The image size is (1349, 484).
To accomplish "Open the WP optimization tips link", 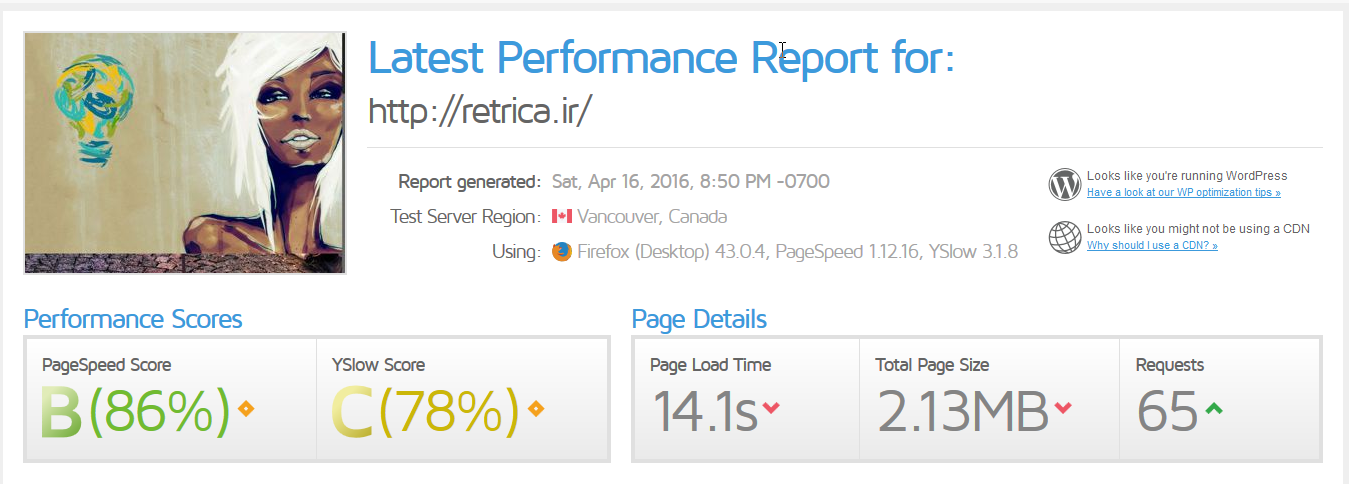I will (x=1184, y=192).
